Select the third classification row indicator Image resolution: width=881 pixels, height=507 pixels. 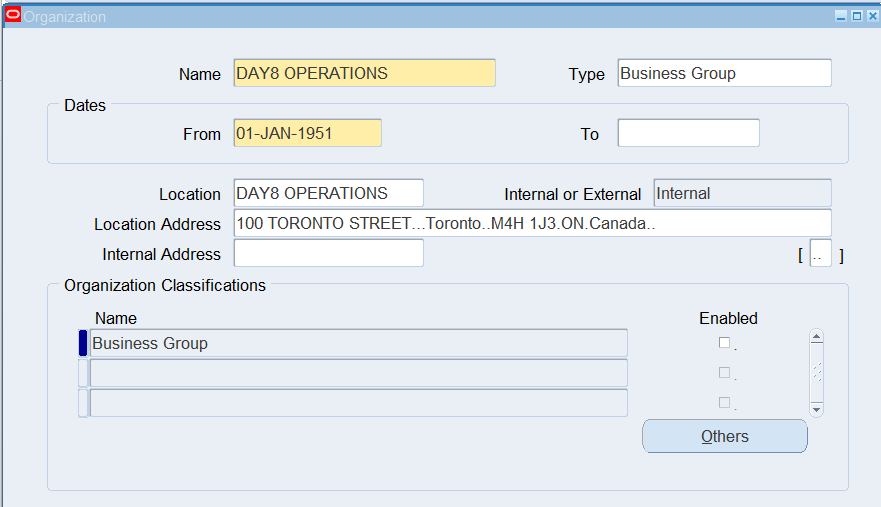click(x=83, y=403)
